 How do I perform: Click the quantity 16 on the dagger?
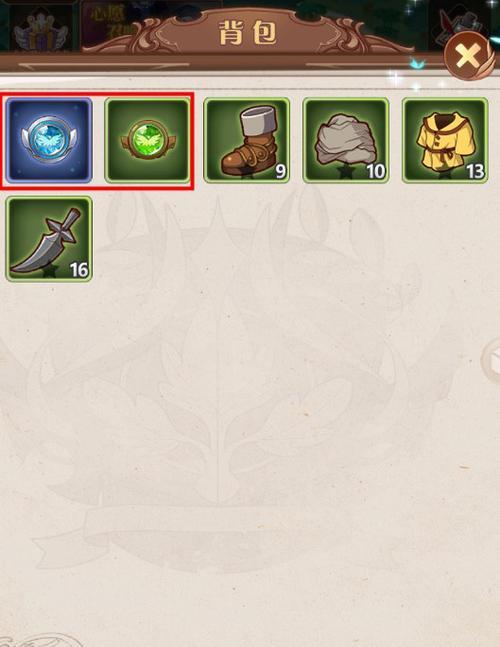pos(79,270)
